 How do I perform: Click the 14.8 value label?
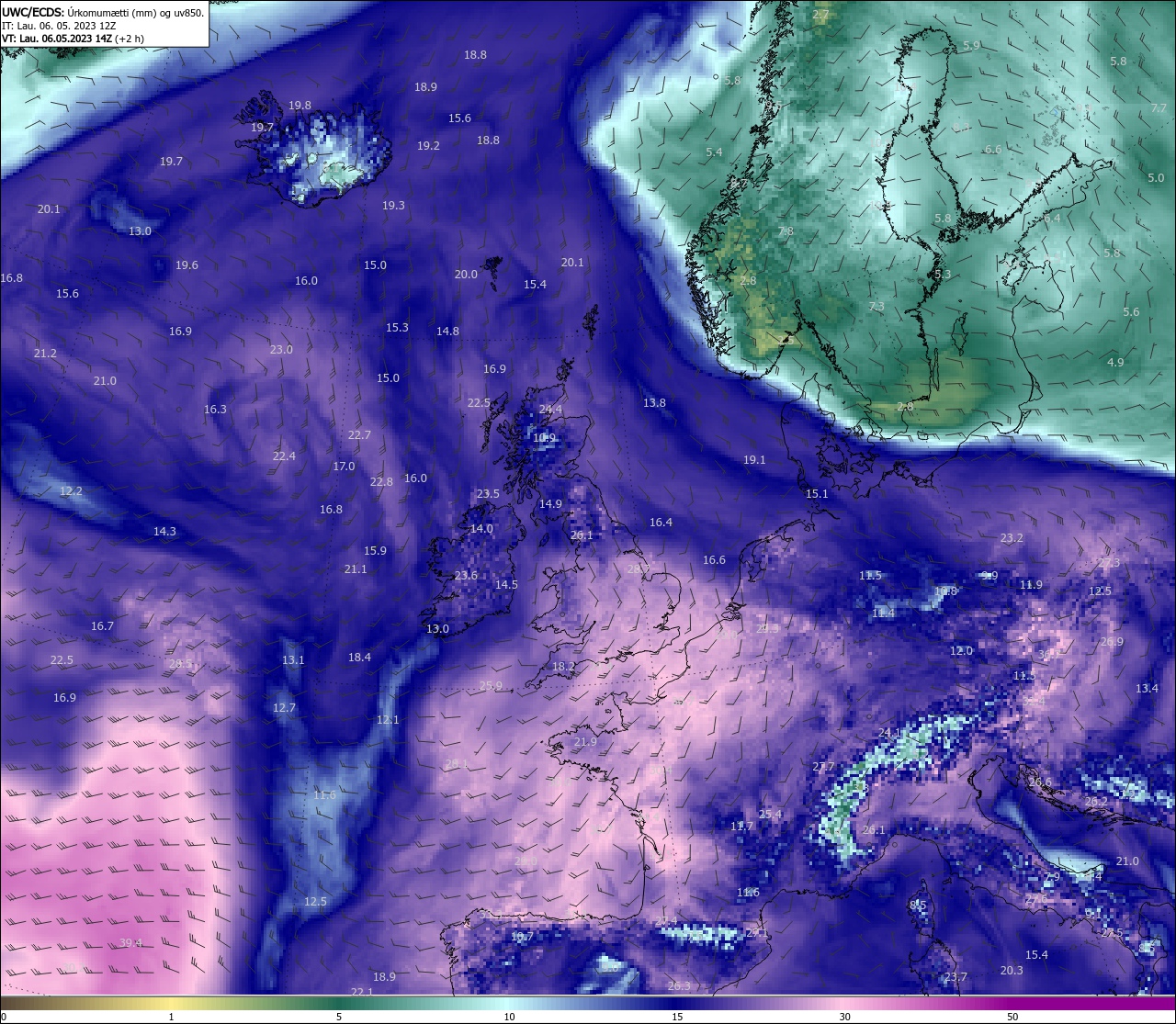[x=447, y=331]
